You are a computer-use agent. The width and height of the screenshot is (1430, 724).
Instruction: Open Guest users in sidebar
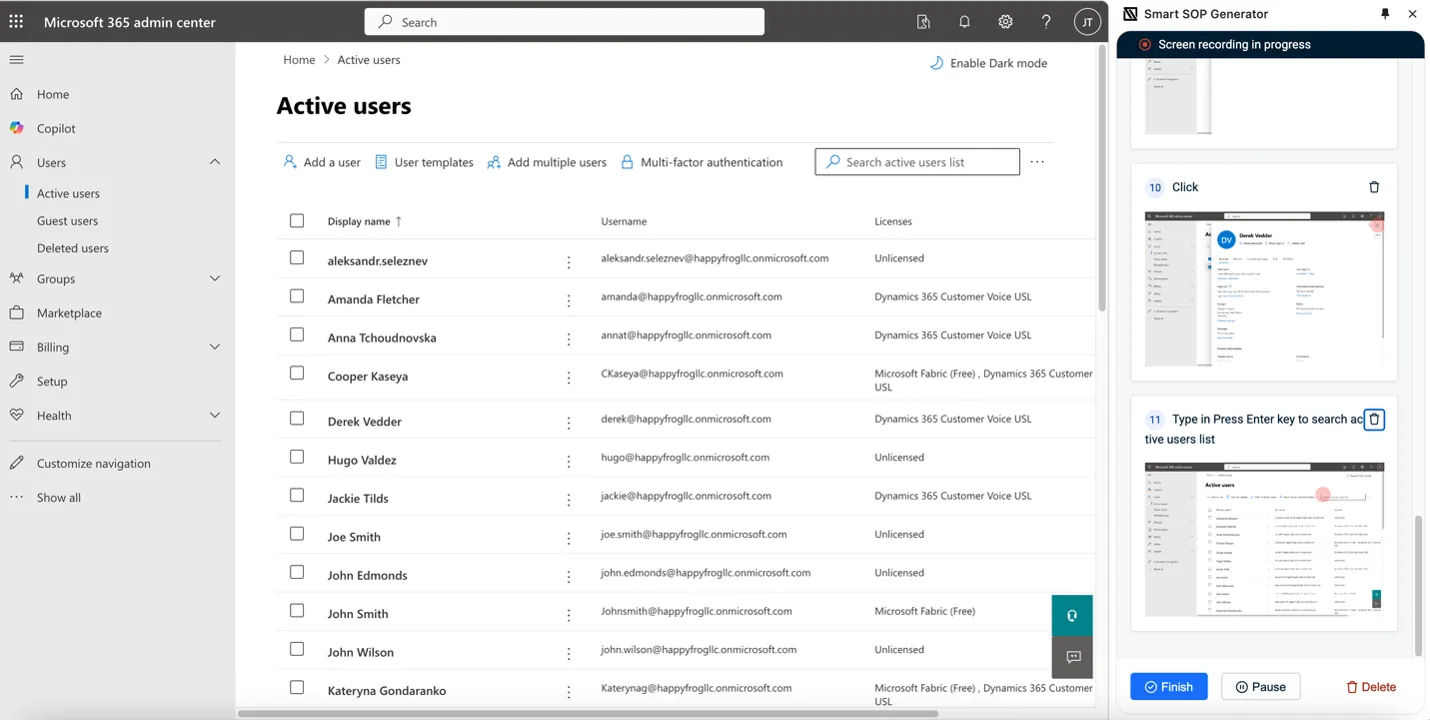(67, 221)
